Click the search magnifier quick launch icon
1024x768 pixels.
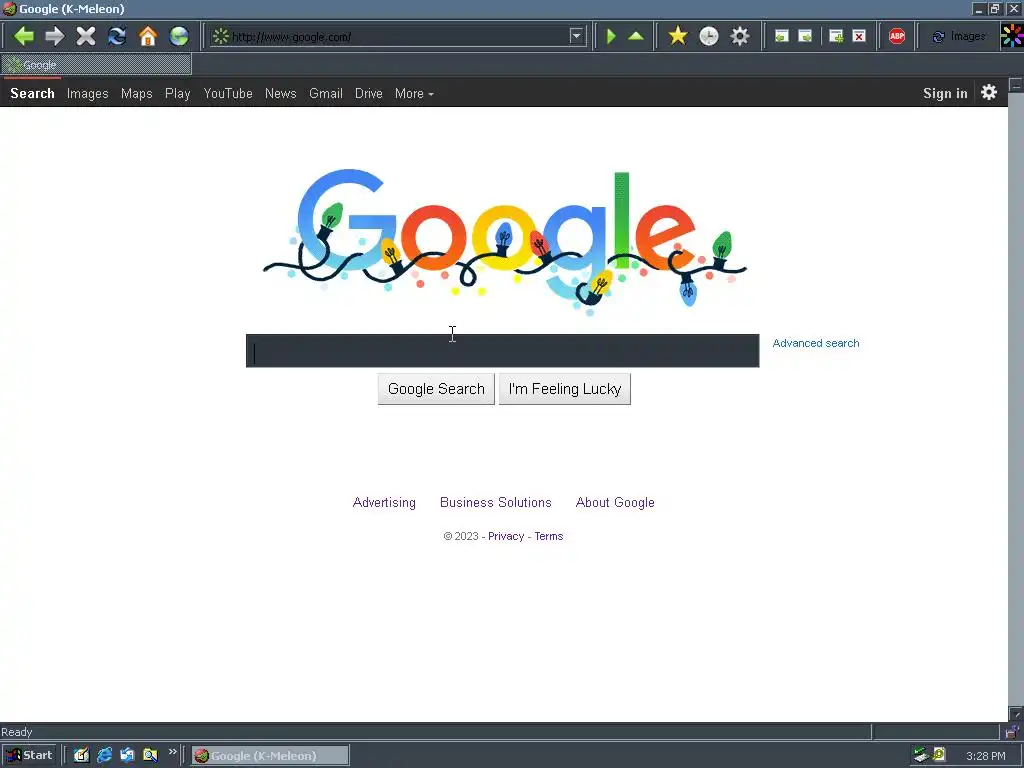[150, 755]
